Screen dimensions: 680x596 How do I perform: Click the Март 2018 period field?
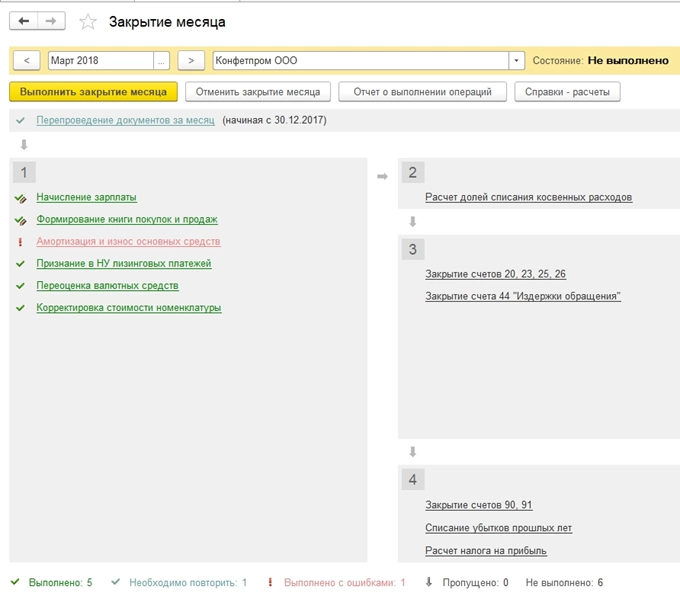click(100, 61)
